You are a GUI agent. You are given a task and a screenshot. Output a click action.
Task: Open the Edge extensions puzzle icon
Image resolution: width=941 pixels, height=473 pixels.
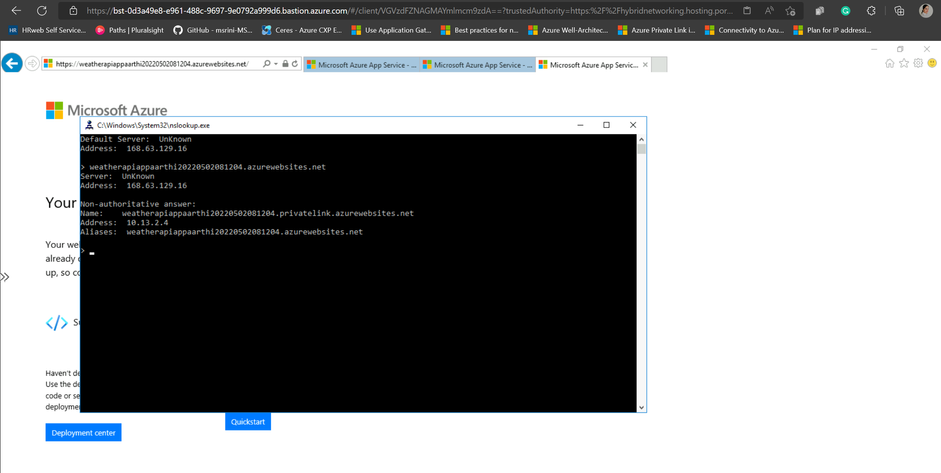[x=871, y=11]
